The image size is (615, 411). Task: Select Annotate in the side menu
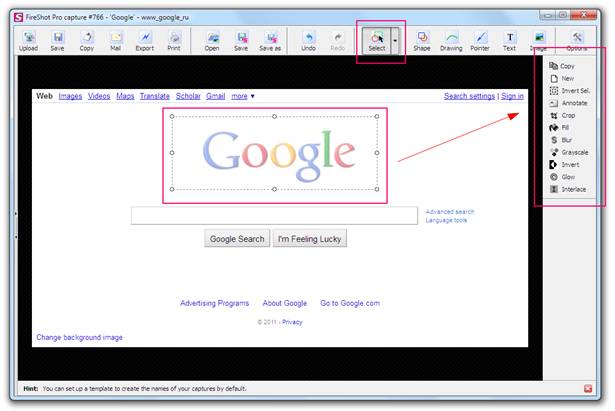tap(570, 103)
